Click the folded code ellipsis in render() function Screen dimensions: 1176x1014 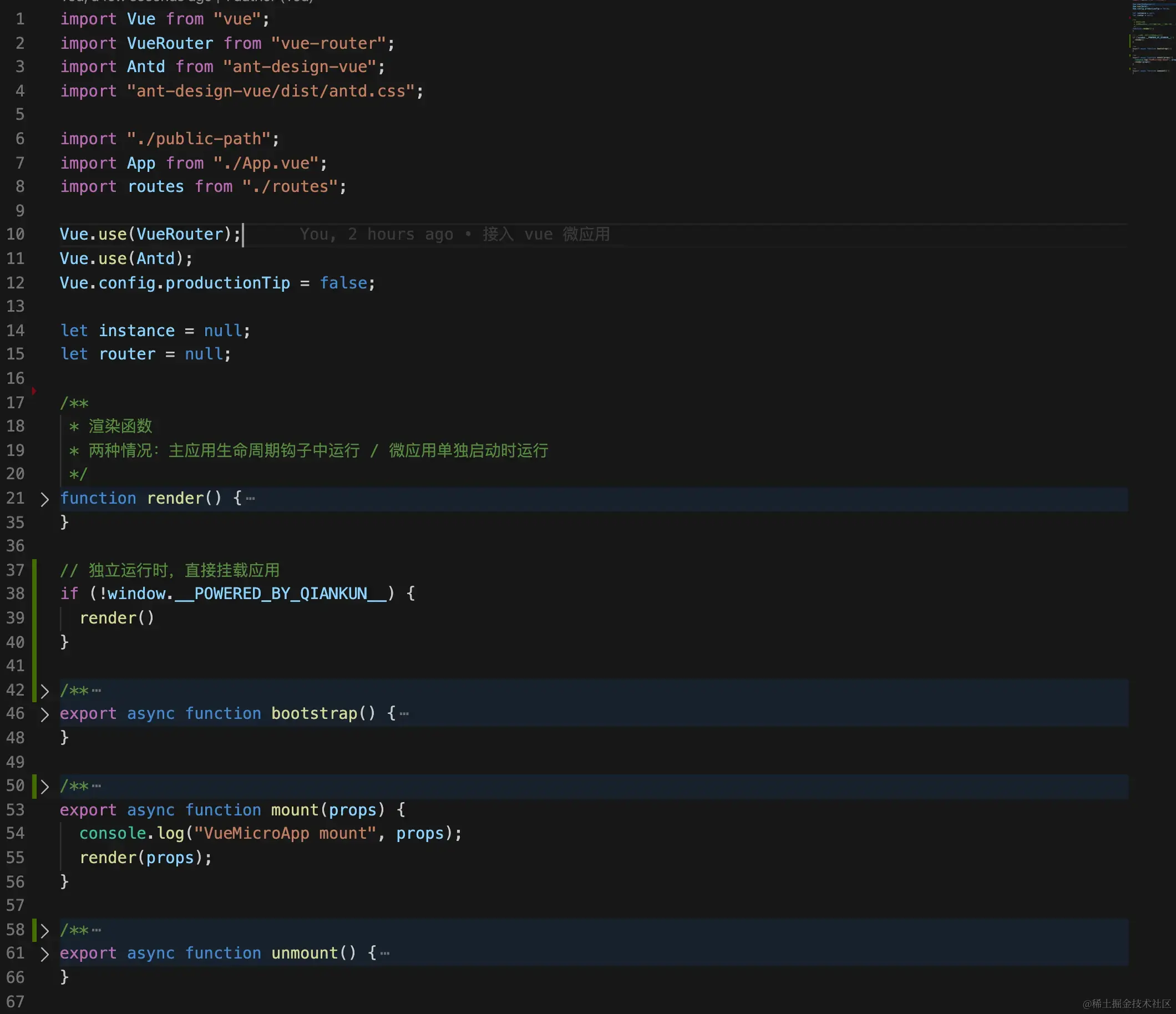[x=251, y=498]
